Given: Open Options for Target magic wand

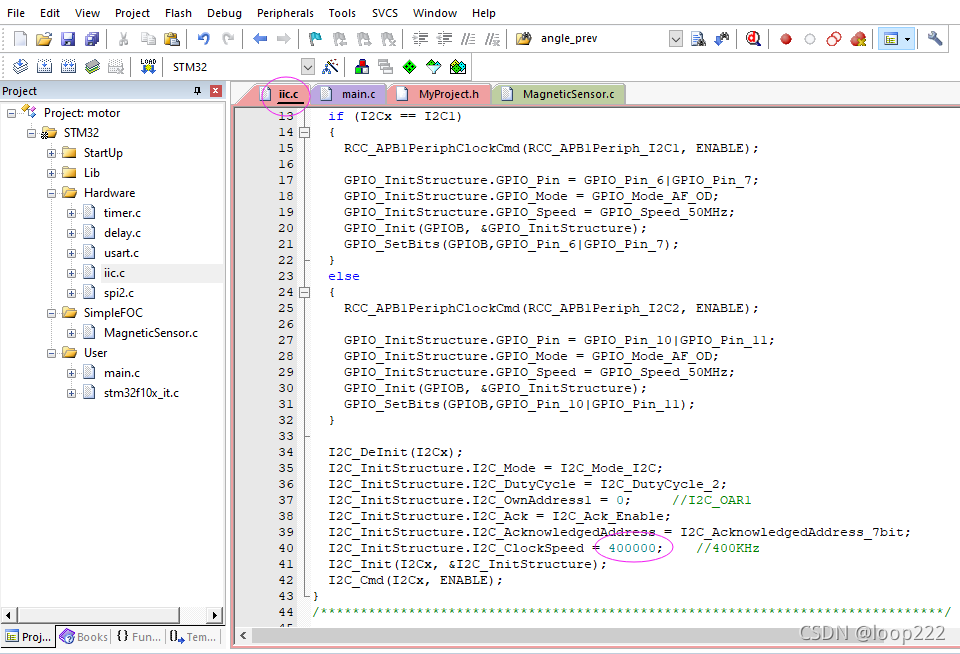Looking at the screenshot, I should [x=330, y=67].
